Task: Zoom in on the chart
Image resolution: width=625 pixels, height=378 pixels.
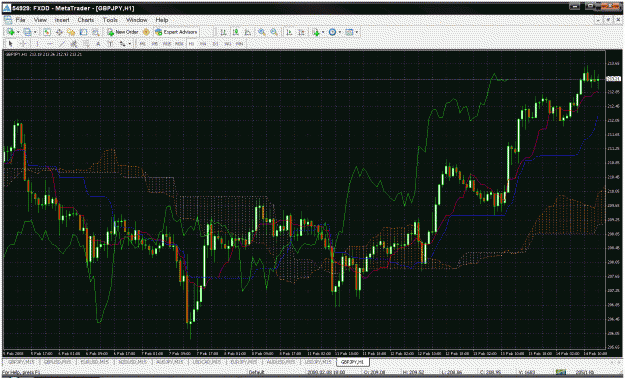Action: pos(261,32)
